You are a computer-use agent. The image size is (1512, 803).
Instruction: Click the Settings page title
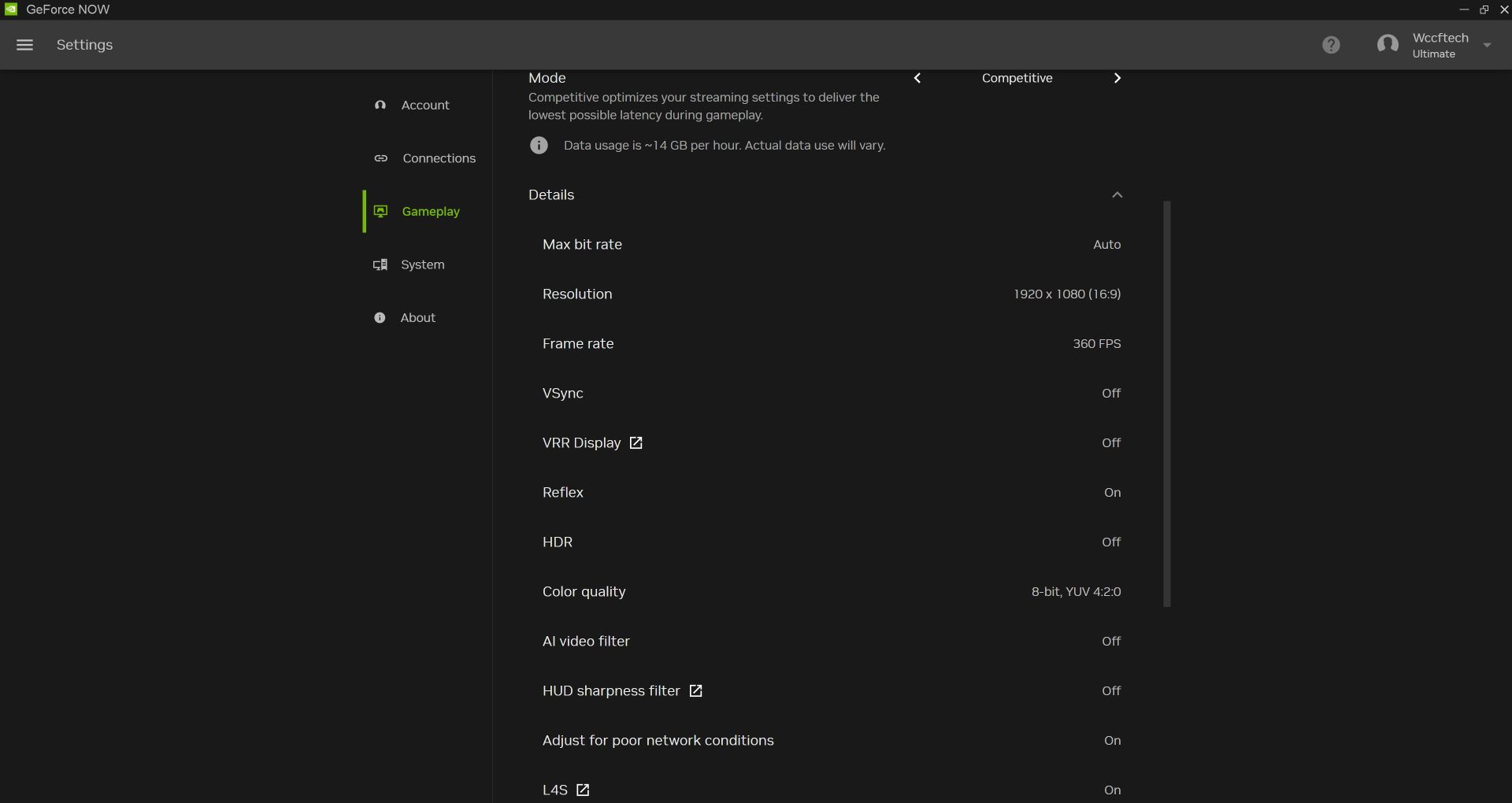[84, 45]
